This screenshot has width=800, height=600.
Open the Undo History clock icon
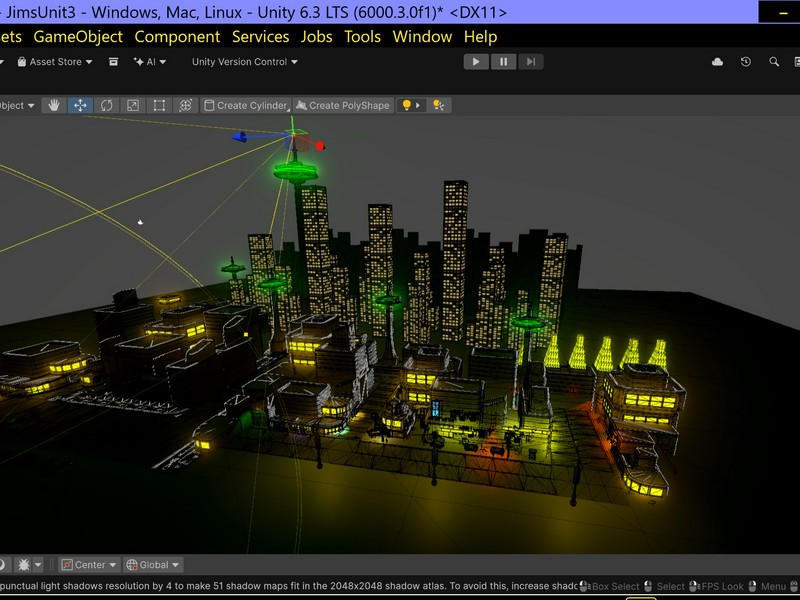(746, 62)
